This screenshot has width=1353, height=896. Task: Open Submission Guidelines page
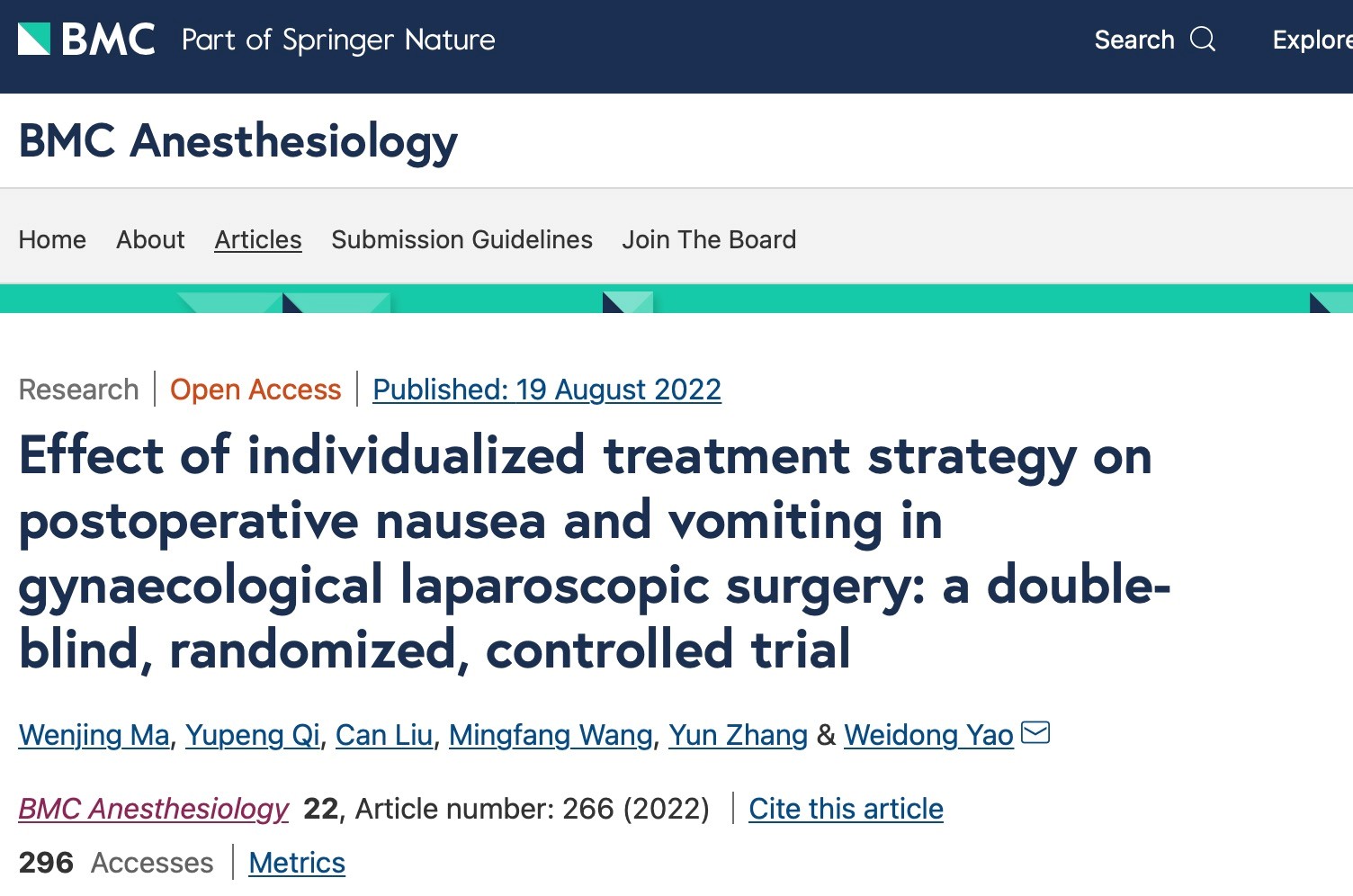(461, 239)
